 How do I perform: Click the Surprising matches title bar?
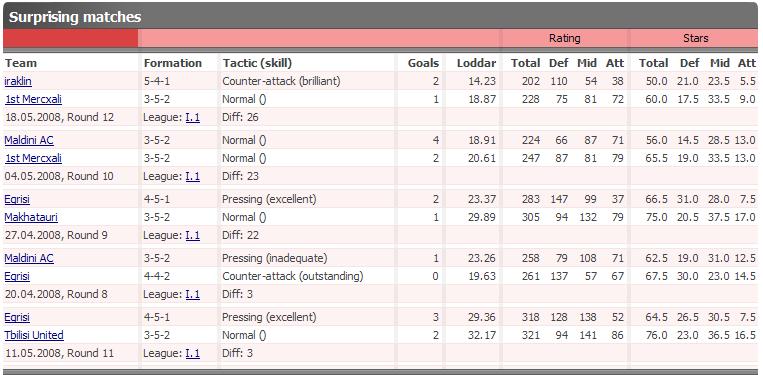[381, 17]
